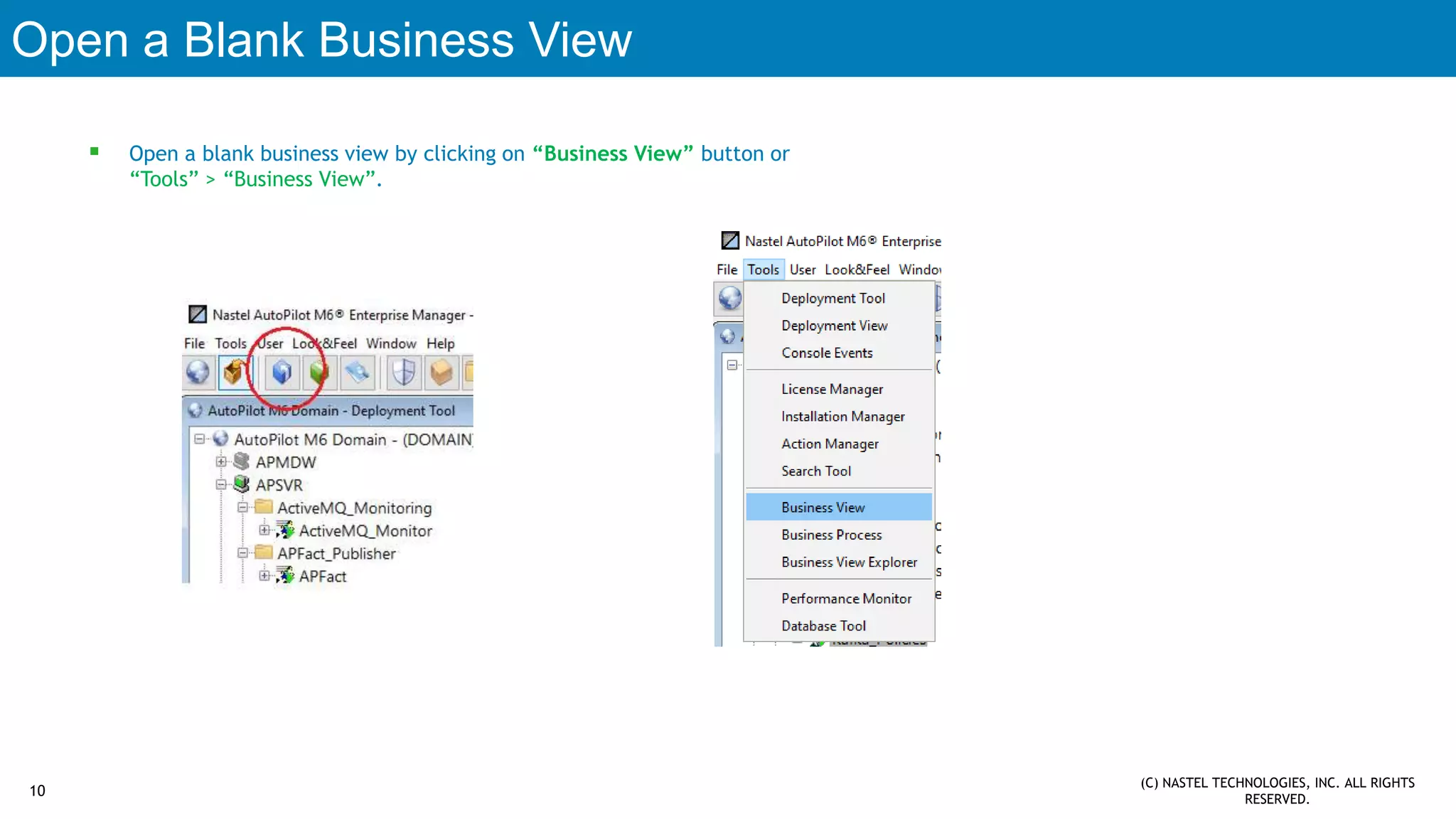Open the Window menu in left window
1456x819 pixels.
[x=391, y=343]
